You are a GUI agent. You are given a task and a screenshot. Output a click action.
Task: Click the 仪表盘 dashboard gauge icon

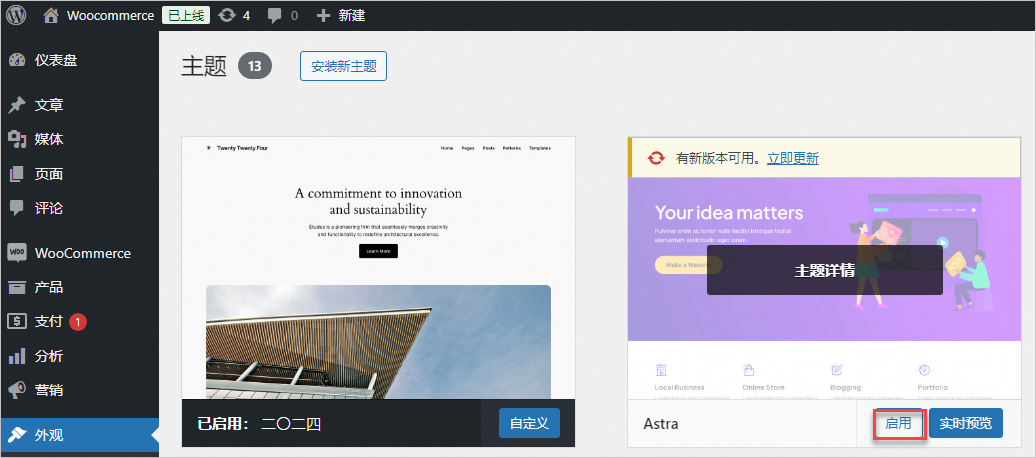click(x=17, y=60)
